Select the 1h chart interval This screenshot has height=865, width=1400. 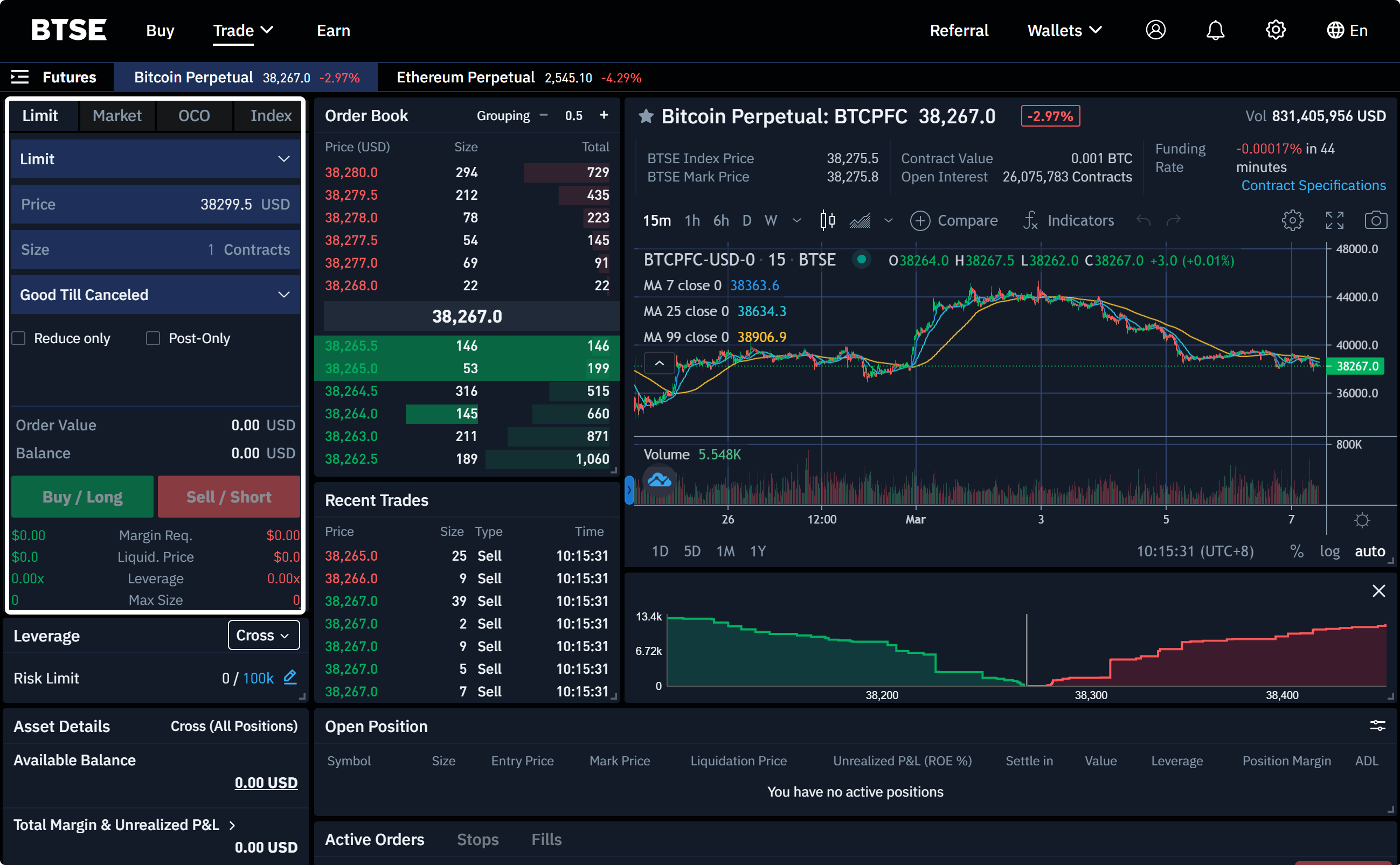[x=692, y=220]
